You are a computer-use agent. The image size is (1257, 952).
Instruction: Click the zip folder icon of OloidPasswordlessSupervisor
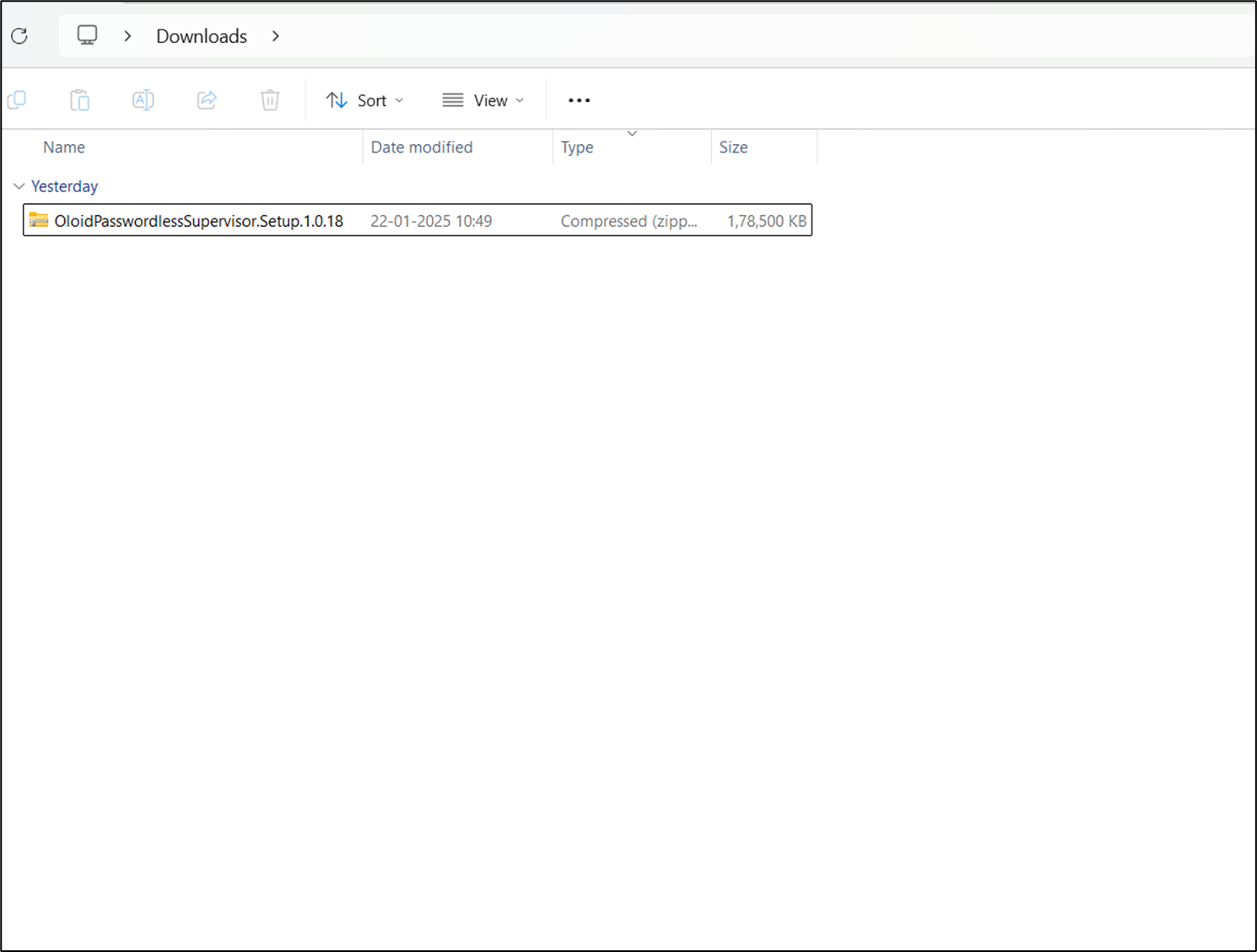tap(39, 220)
